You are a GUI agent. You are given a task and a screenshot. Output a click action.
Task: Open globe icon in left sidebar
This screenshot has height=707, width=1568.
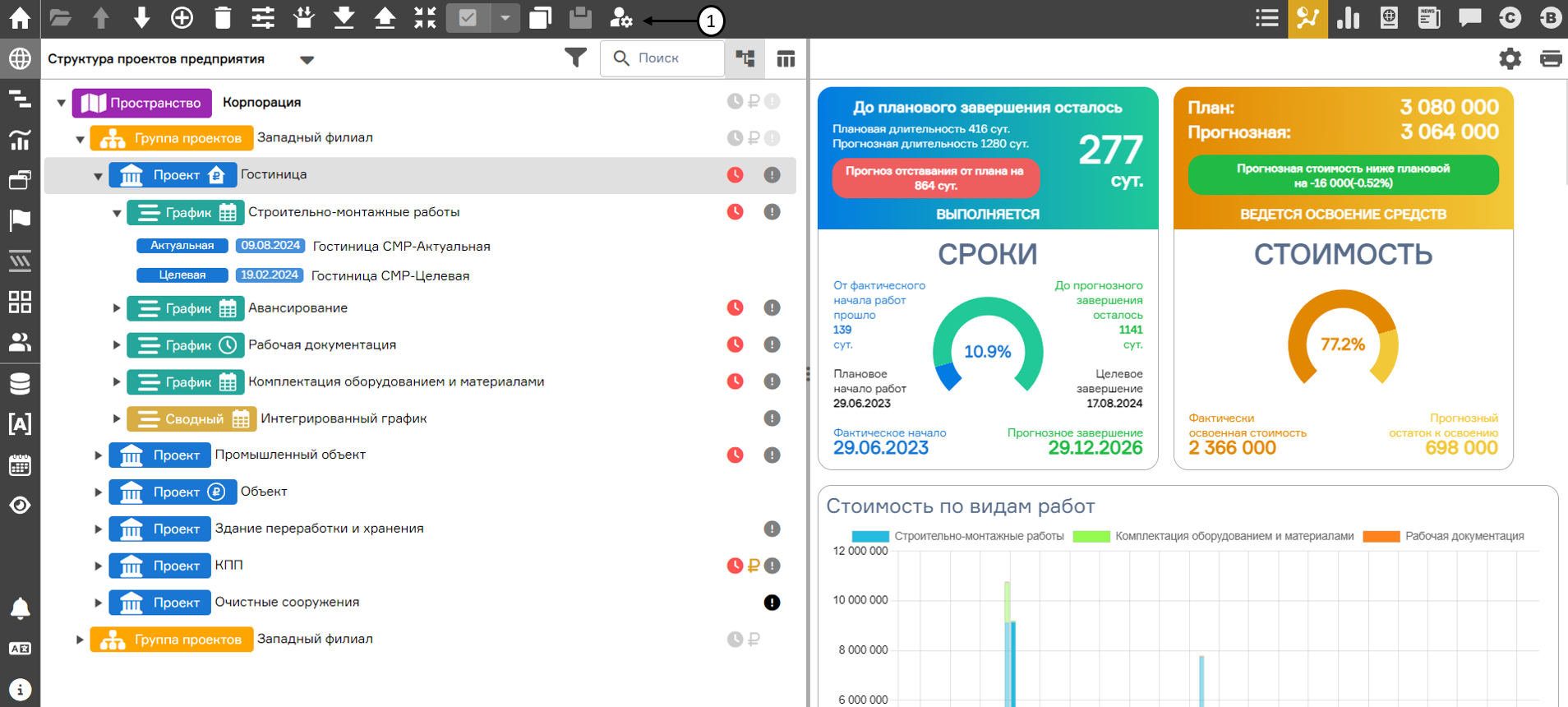tap(20, 58)
